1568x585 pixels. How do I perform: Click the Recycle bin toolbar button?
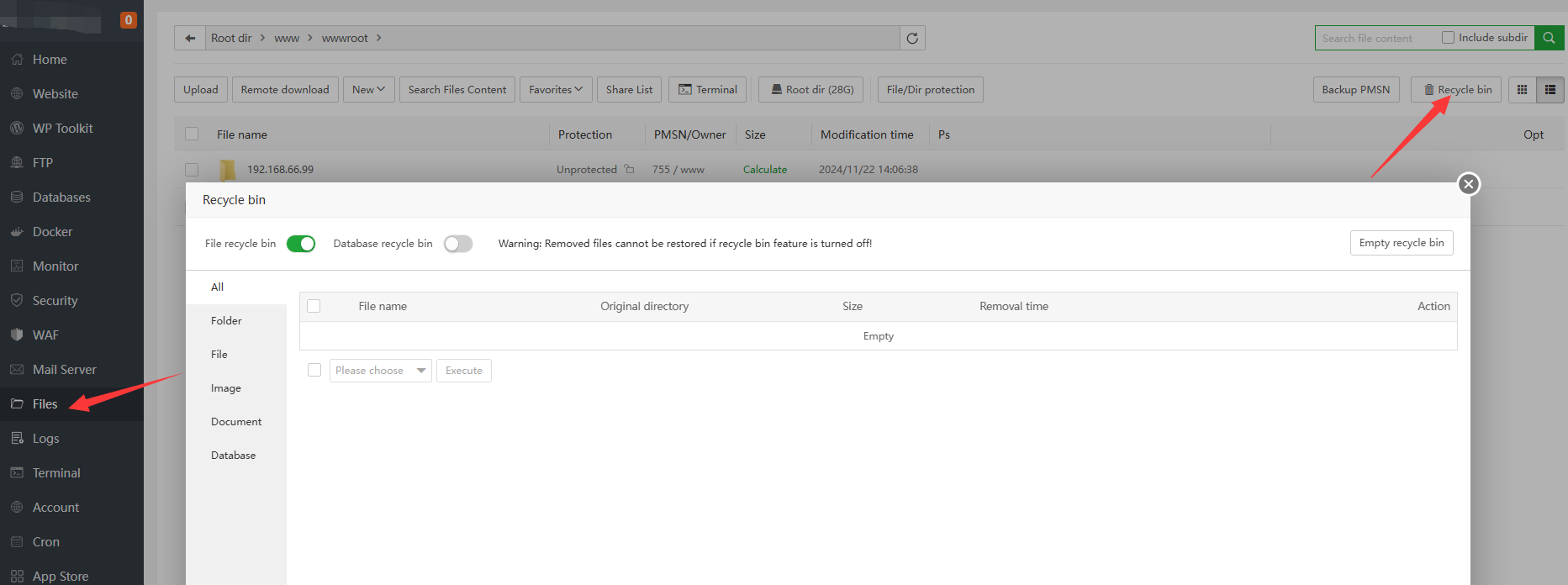(1457, 90)
